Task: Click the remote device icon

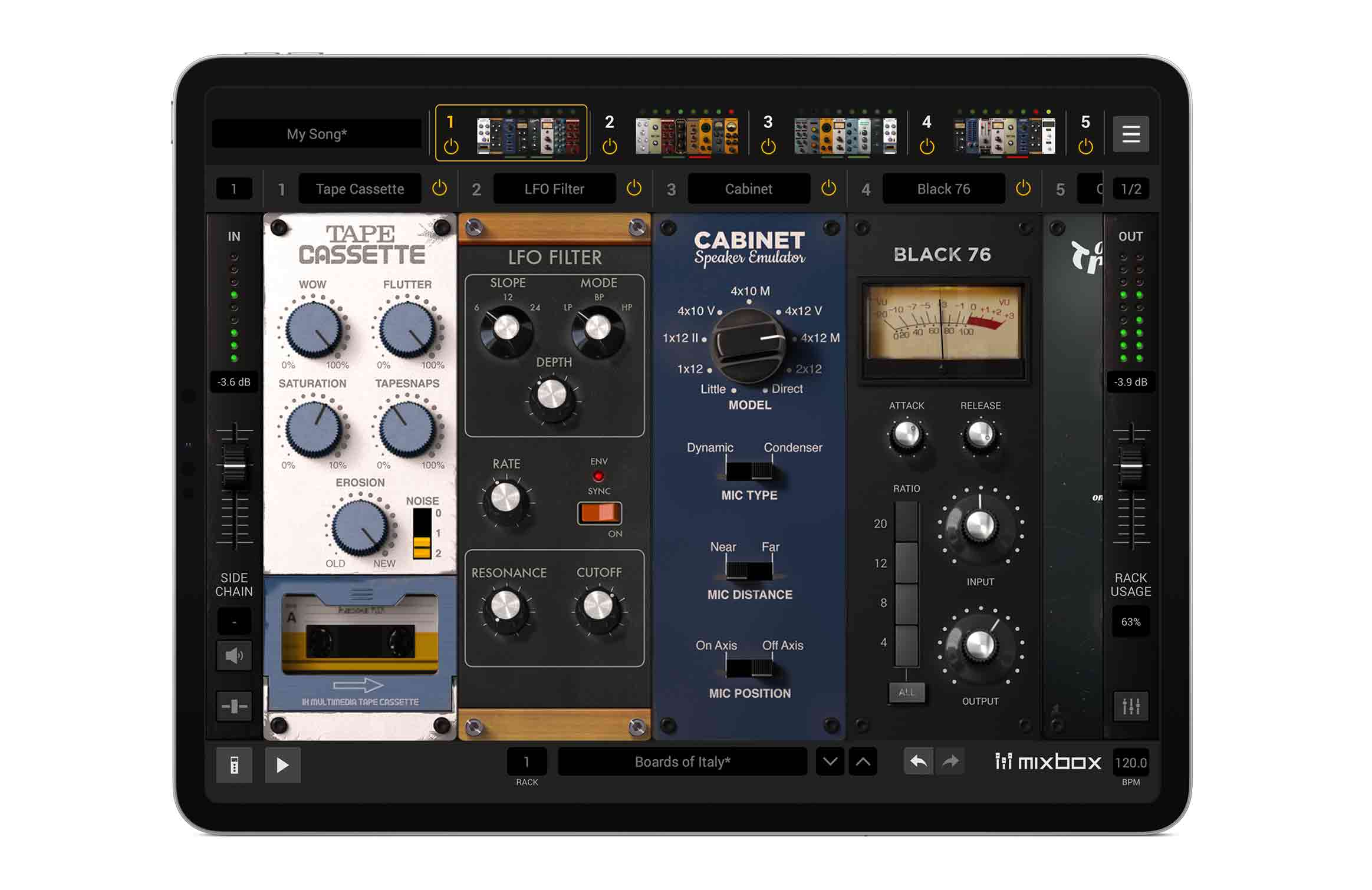Action: point(234,765)
